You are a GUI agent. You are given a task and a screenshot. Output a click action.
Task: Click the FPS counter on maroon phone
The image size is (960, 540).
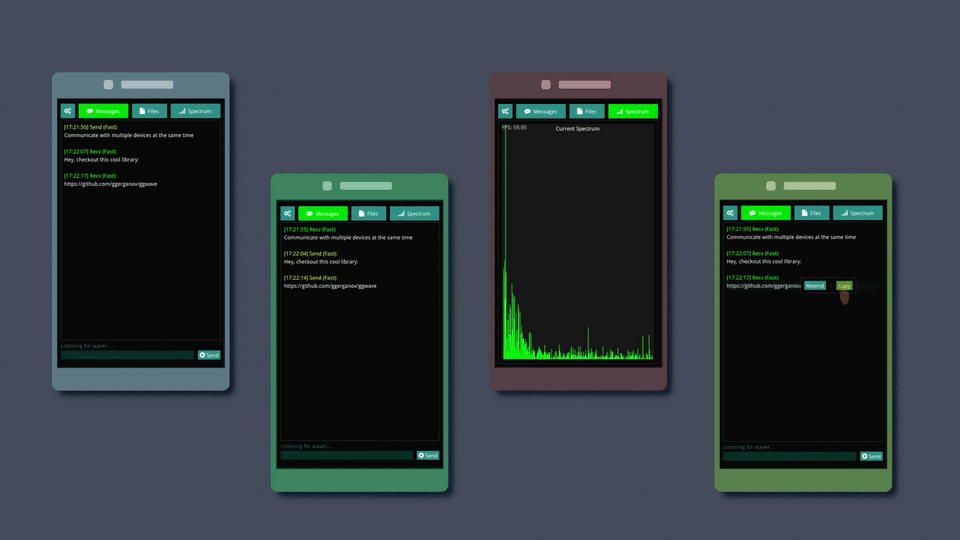[514, 127]
